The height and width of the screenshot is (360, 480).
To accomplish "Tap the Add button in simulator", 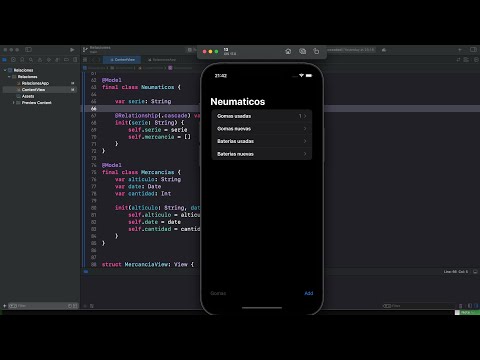I will pos(309,293).
